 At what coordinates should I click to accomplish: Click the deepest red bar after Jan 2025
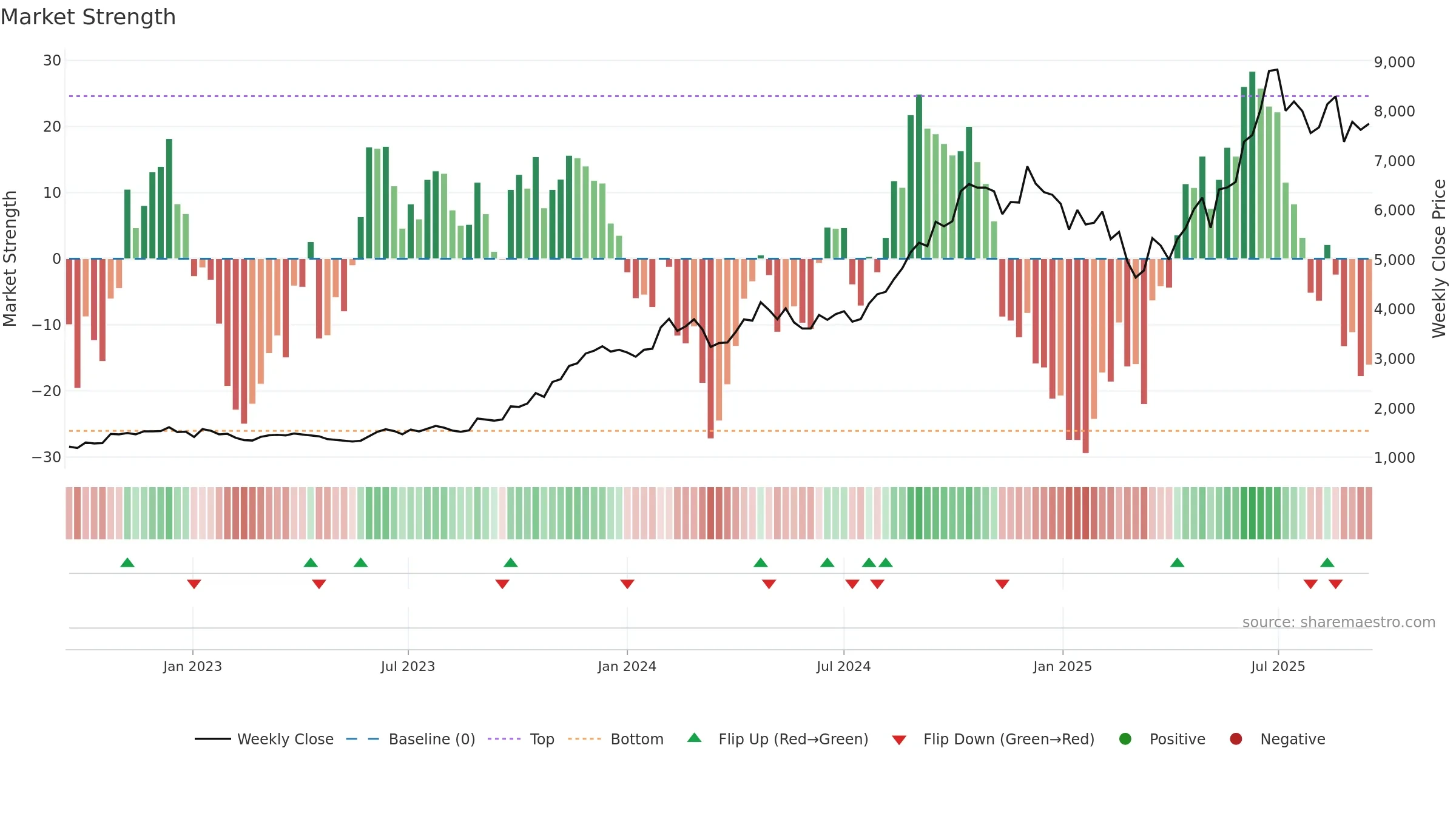tap(1085, 356)
